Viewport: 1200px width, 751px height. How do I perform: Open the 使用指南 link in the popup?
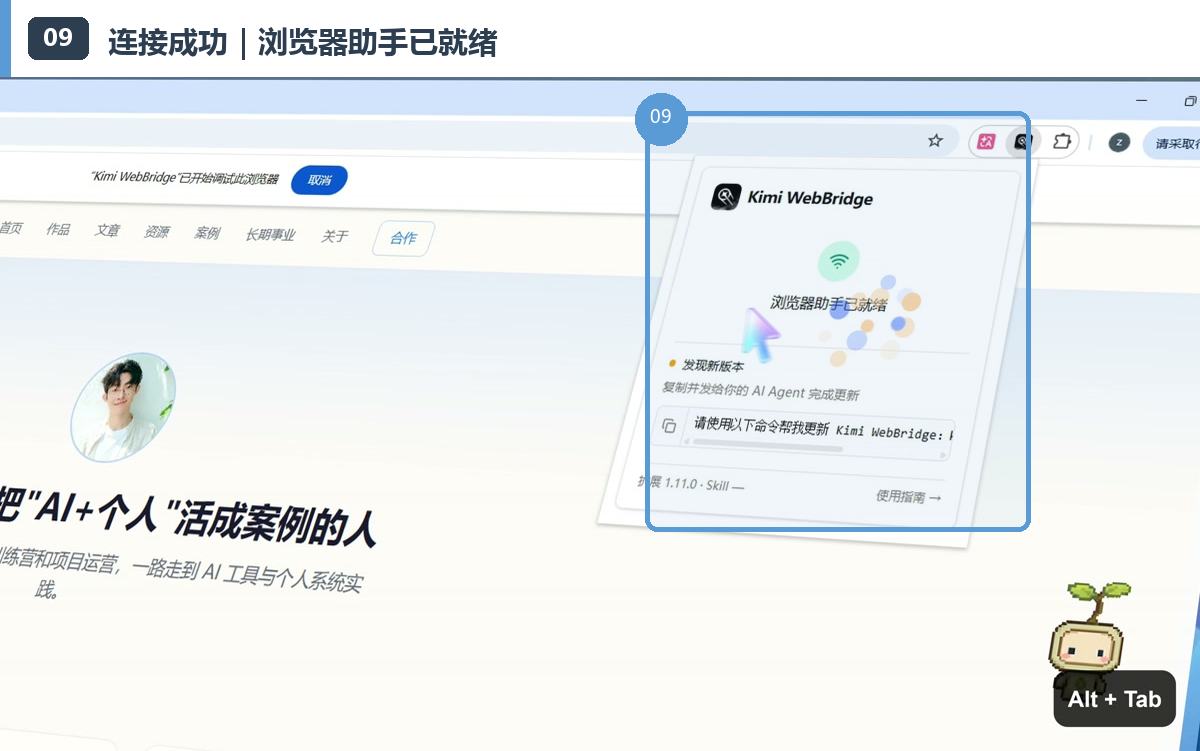click(x=908, y=496)
